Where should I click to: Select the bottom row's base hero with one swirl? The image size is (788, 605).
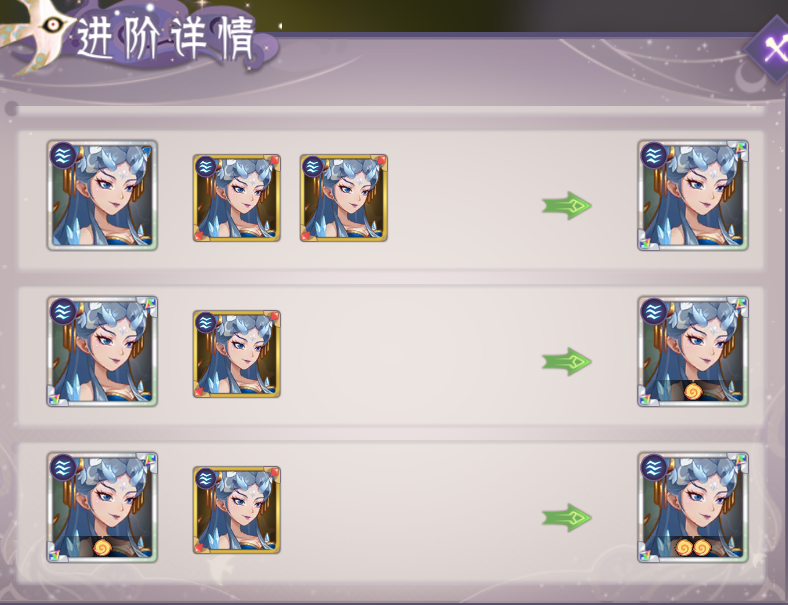click(102, 507)
